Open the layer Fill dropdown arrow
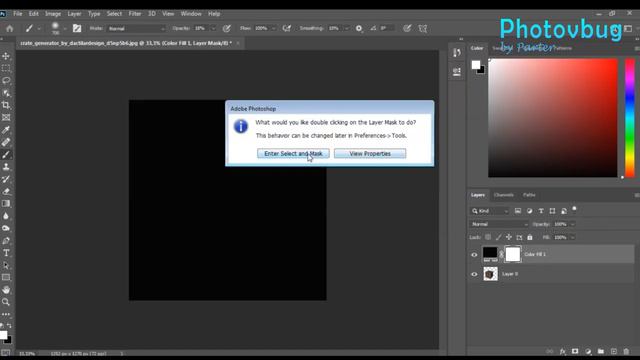 click(x=572, y=237)
